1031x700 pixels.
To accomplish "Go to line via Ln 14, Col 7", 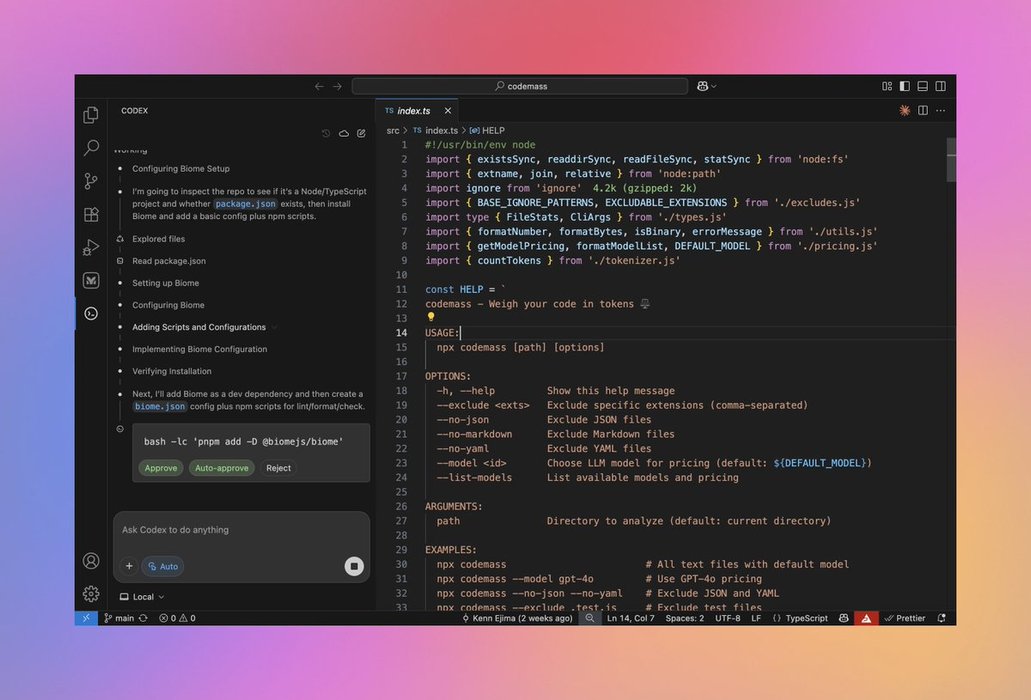I will (631, 618).
